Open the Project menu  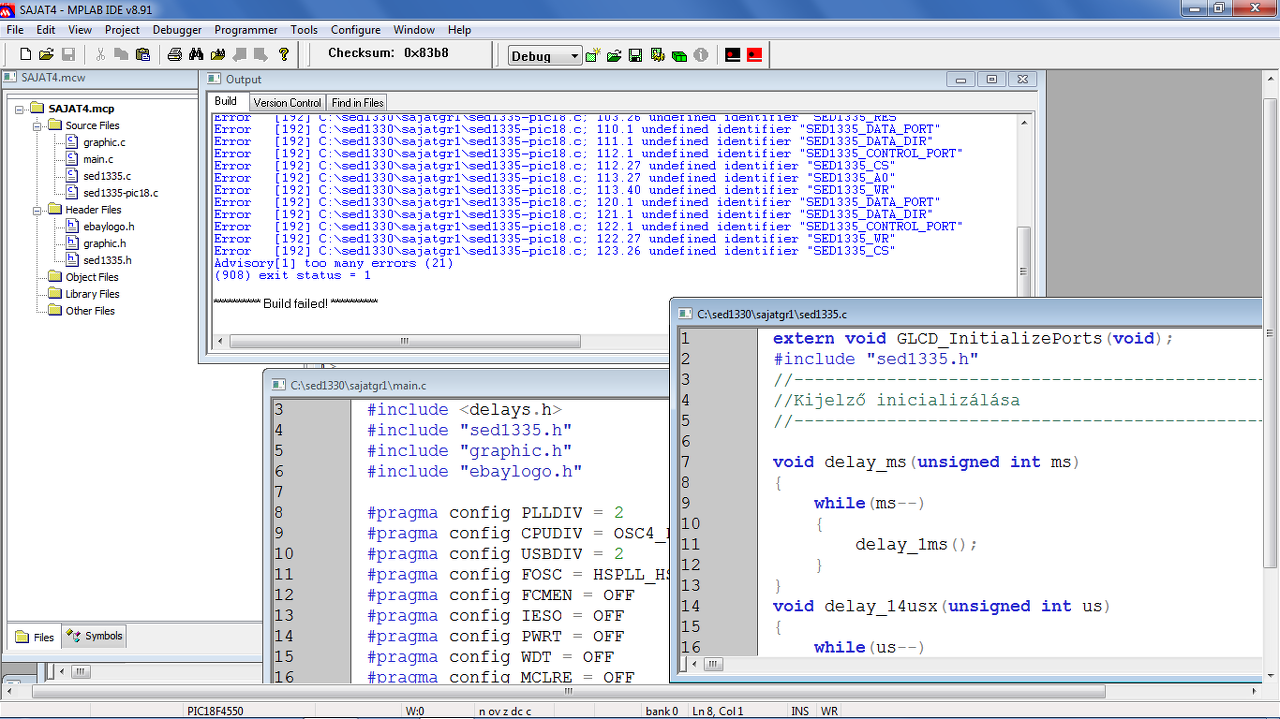122,30
